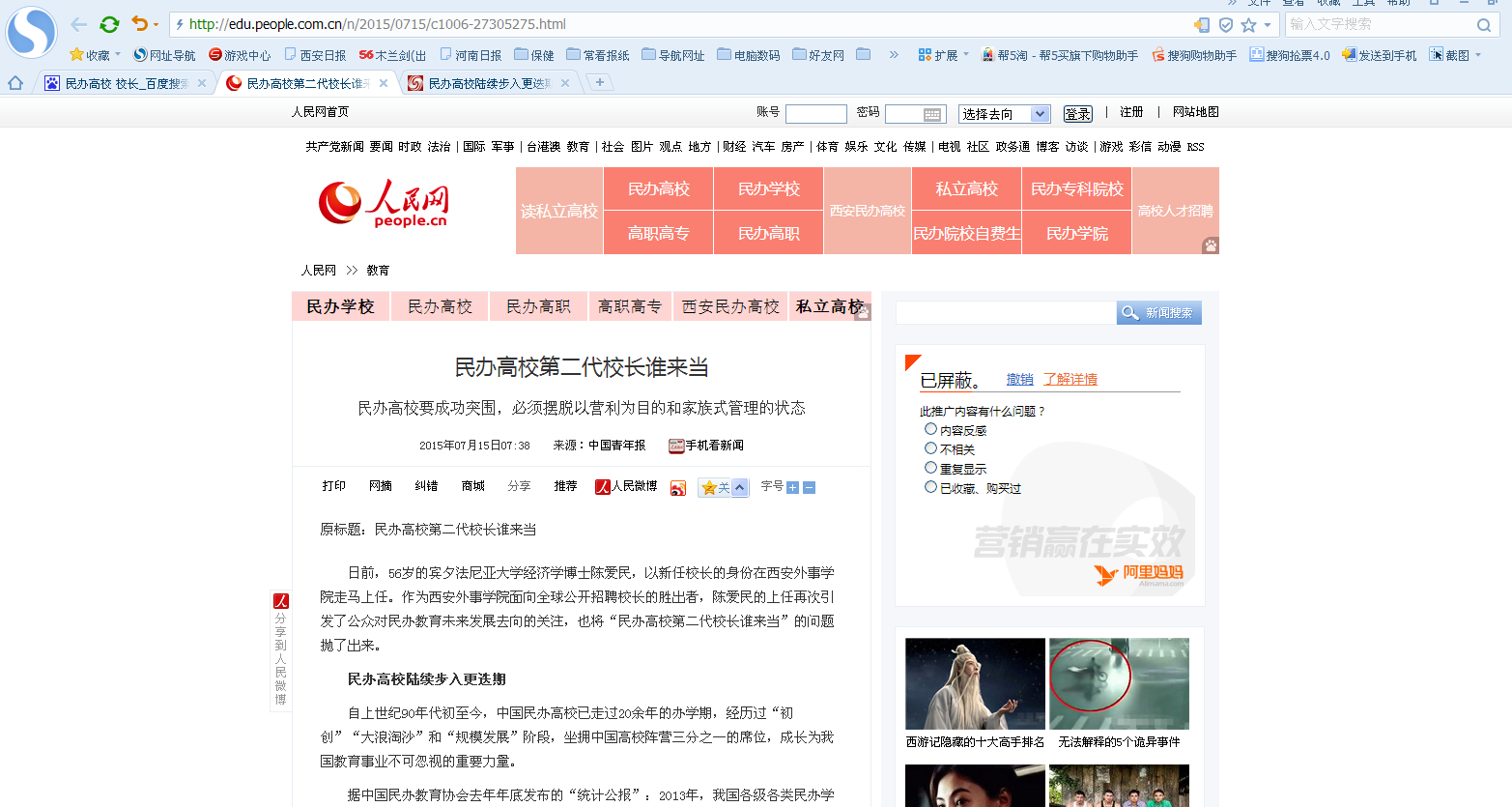Click the 手机看新闻 icon
This screenshot has width=1512, height=807.
(x=676, y=446)
